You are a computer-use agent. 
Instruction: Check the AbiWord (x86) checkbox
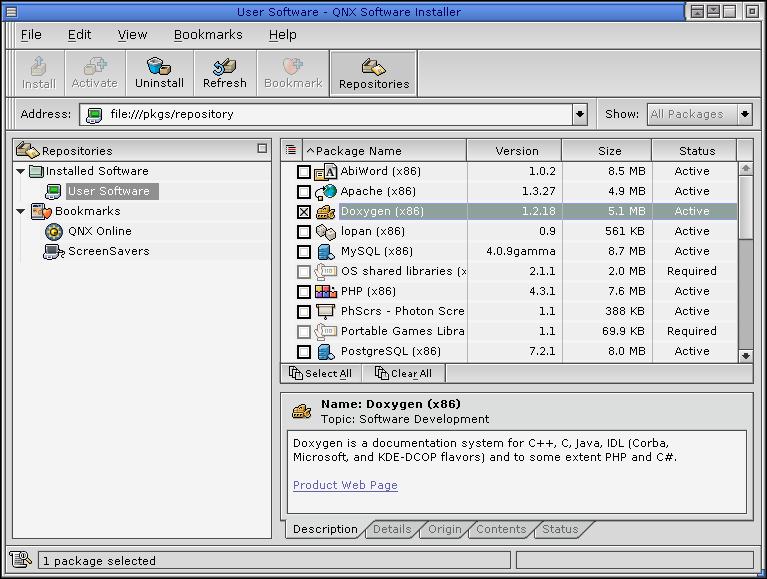[x=304, y=172]
